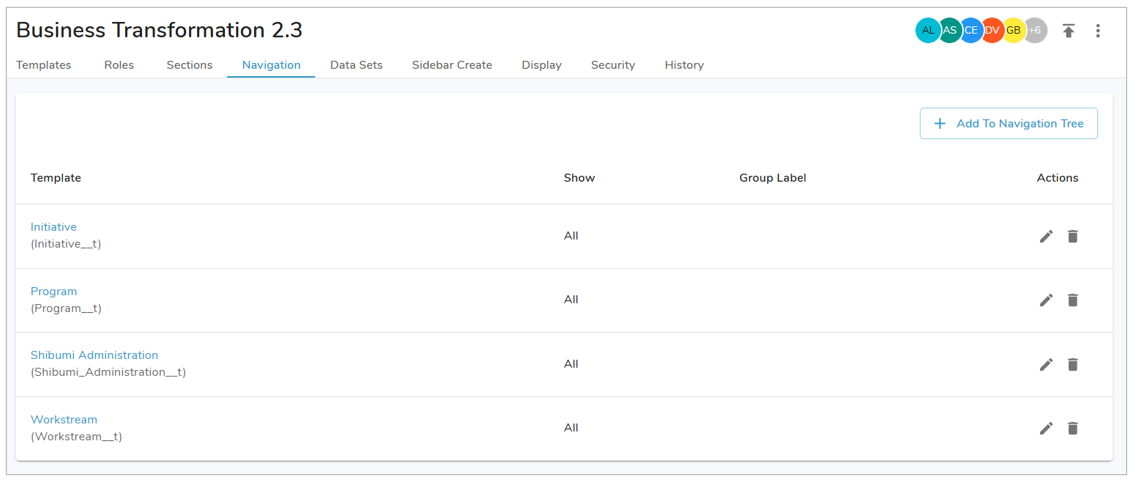The width and height of the screenshot is (1138, 483).
Task: Edit the Shibumi Administration row
Action: [1046, 364]
